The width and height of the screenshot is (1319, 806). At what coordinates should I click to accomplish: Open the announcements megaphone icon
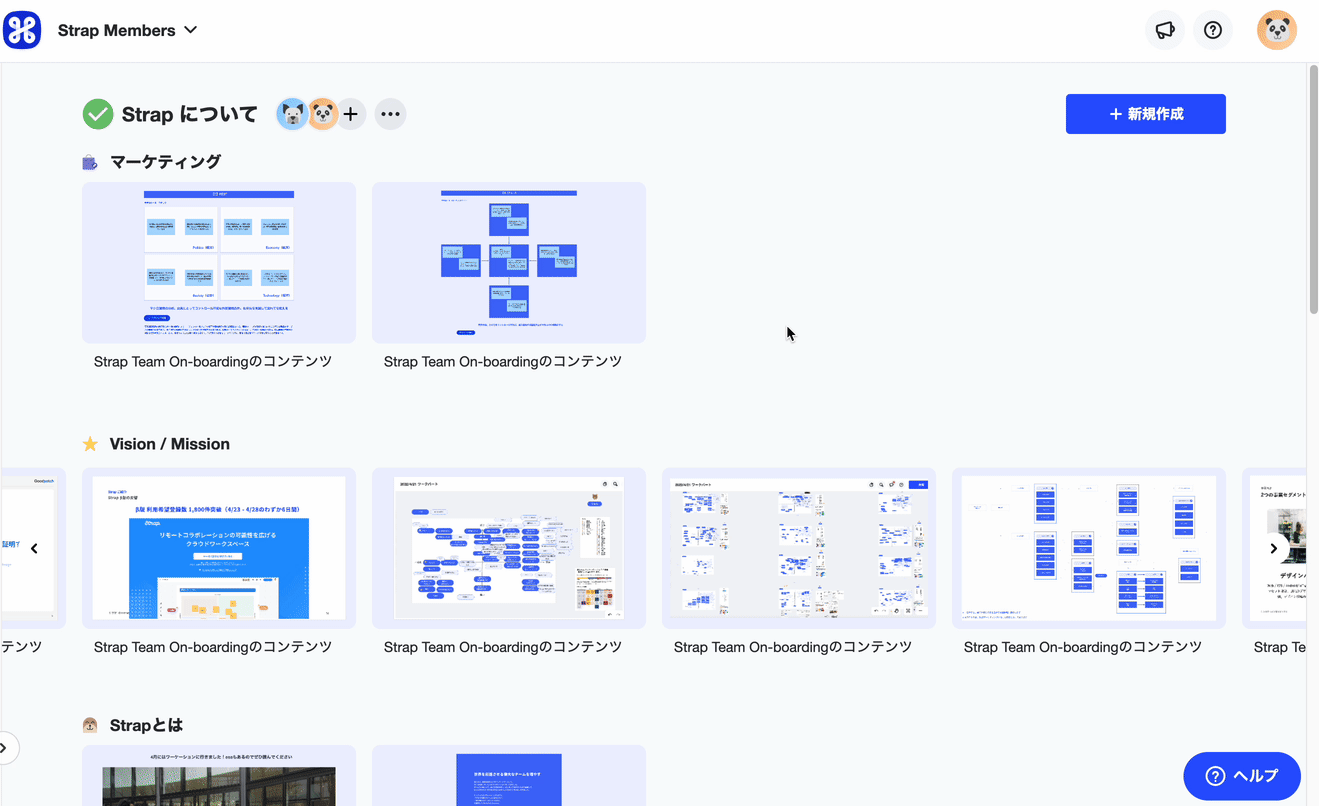(1165, 30)
